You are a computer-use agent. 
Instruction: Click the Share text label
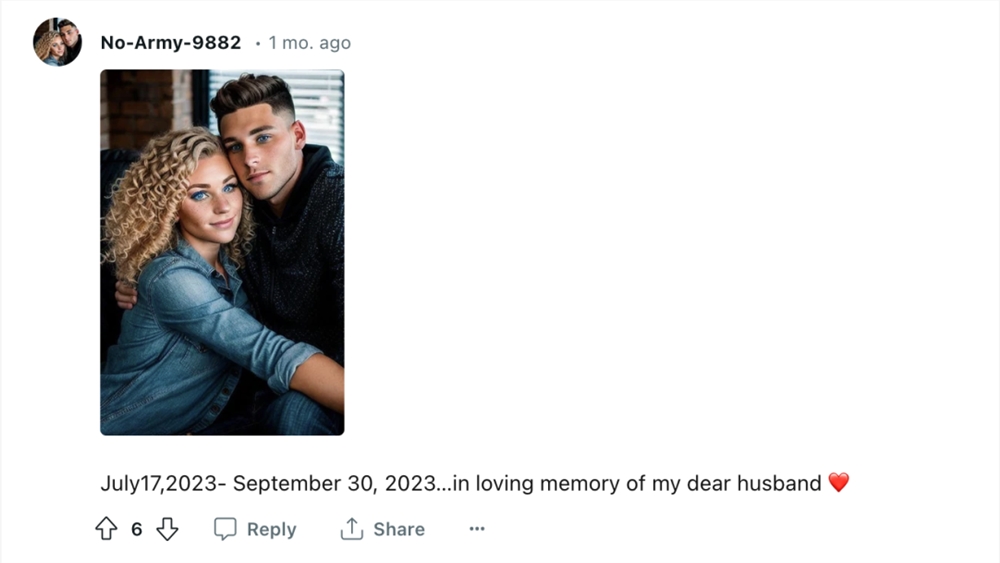(399, 529)
